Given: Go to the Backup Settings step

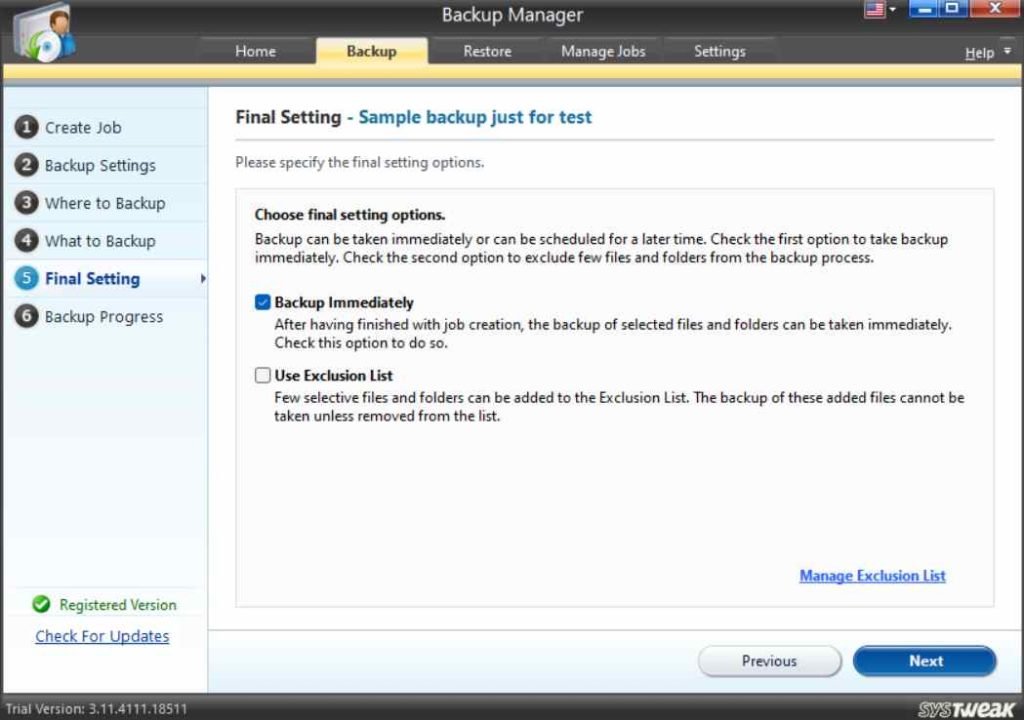Looking at the screenshot, I should coord(100,165).
